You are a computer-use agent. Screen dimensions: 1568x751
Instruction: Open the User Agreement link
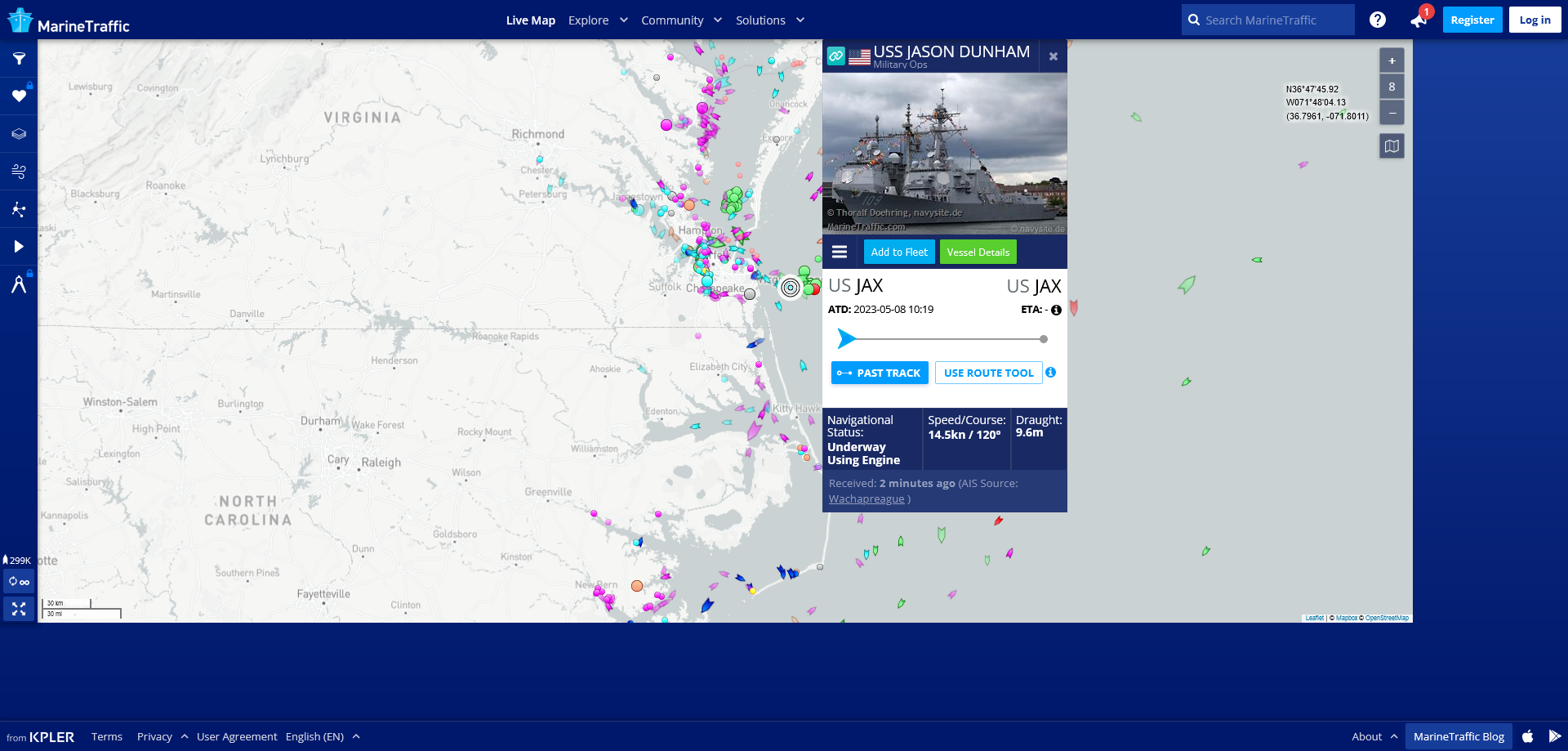pos(237,736)
